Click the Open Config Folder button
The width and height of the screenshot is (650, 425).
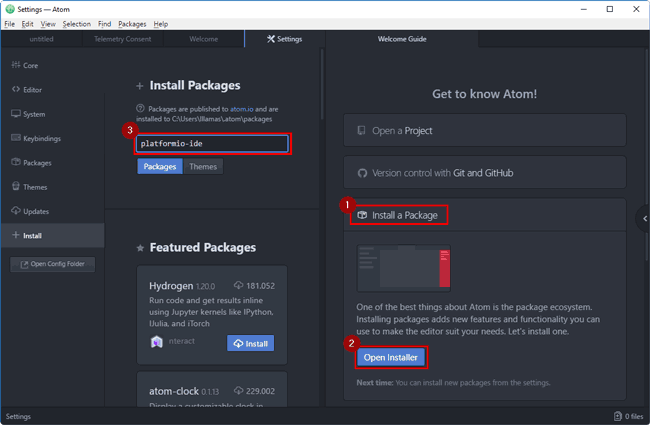[53, 264]
